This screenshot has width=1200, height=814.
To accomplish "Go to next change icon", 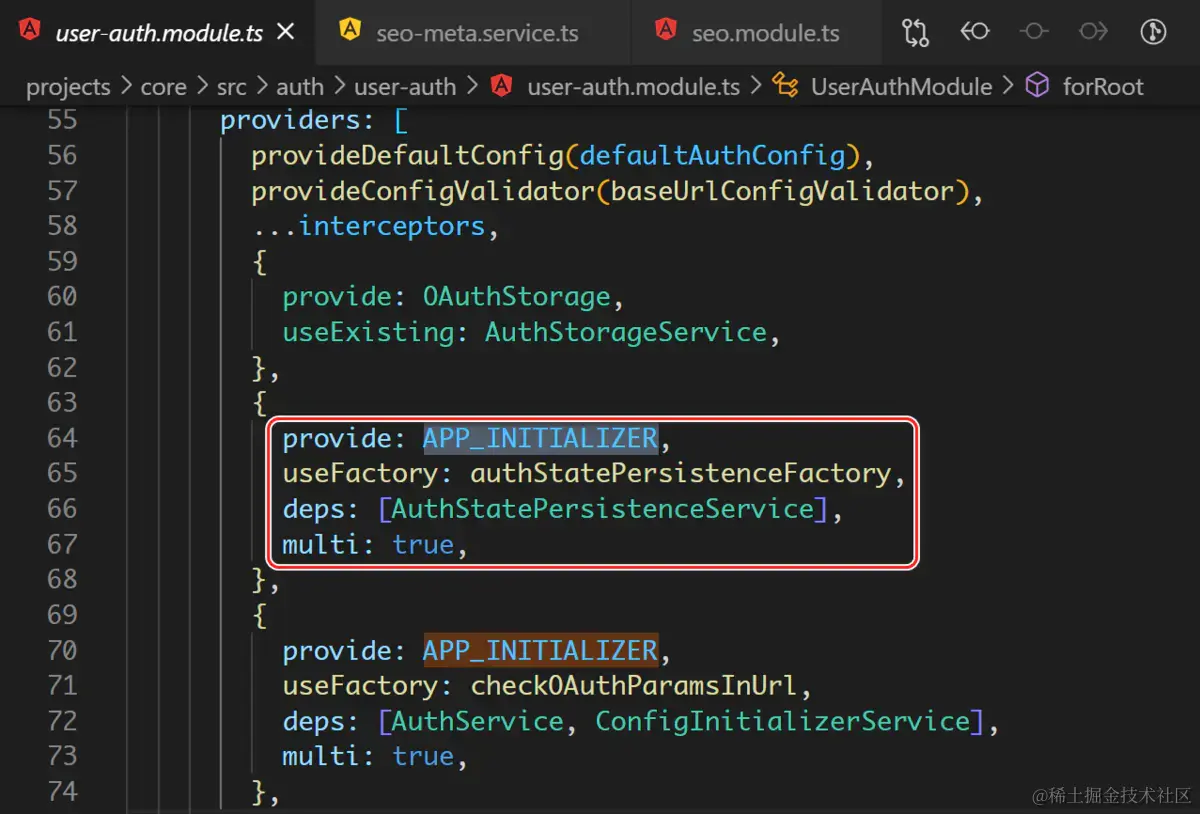I will [1093, 32].
